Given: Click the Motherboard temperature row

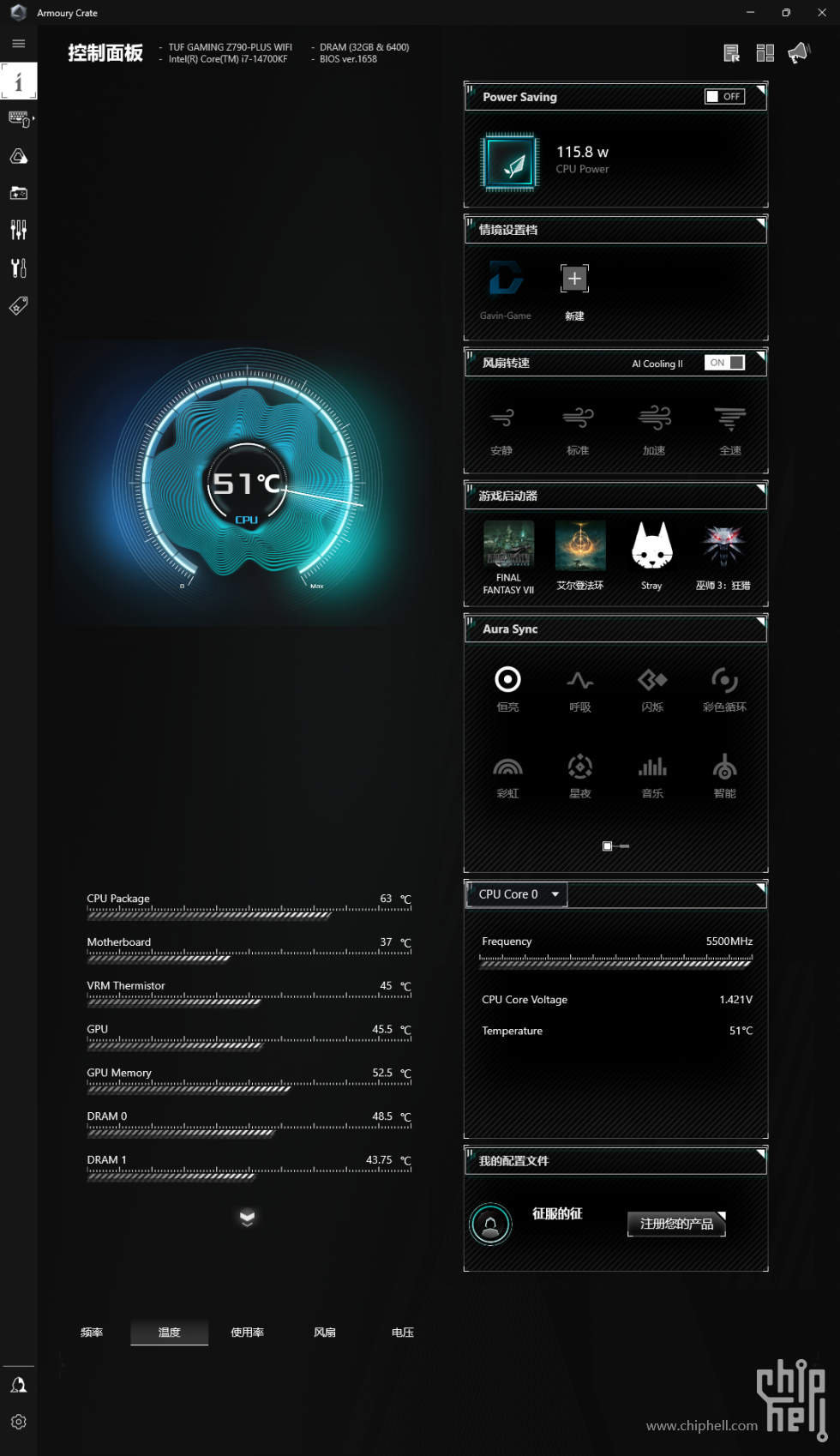Looking at the screenshot, I should 249,949.
